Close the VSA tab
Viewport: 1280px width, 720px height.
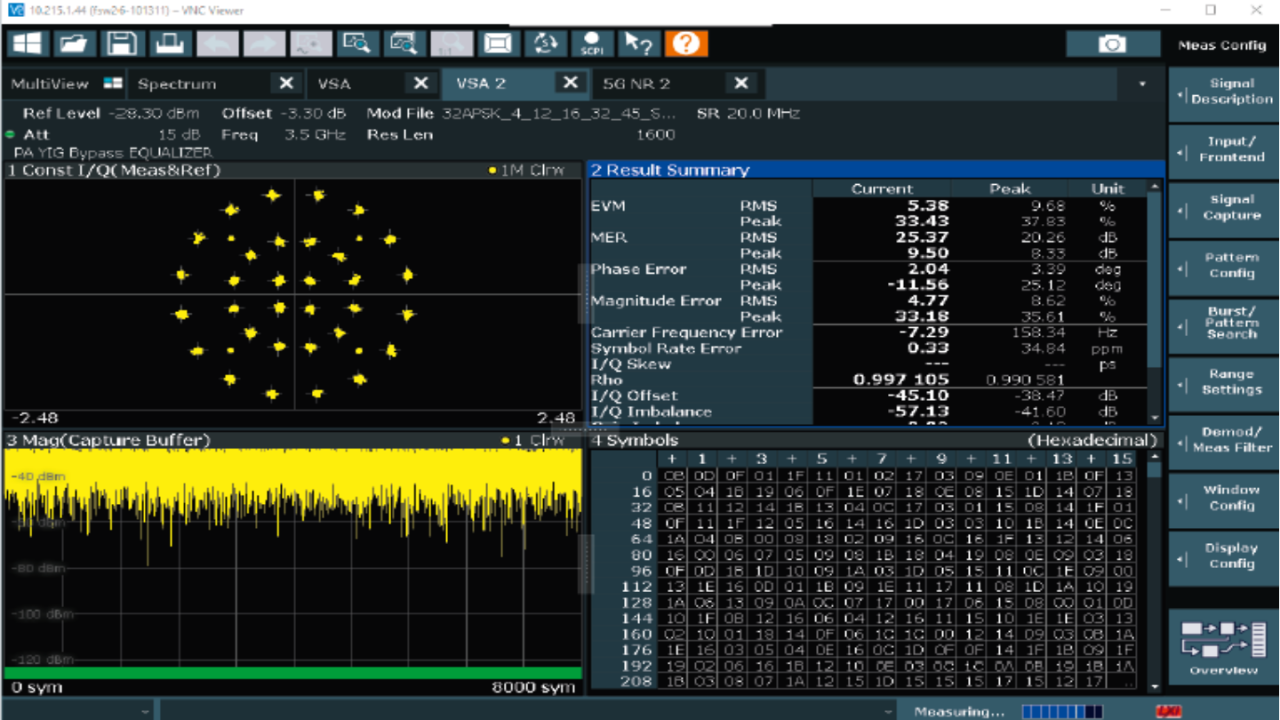pyautogui.click(x=421, y=84)
